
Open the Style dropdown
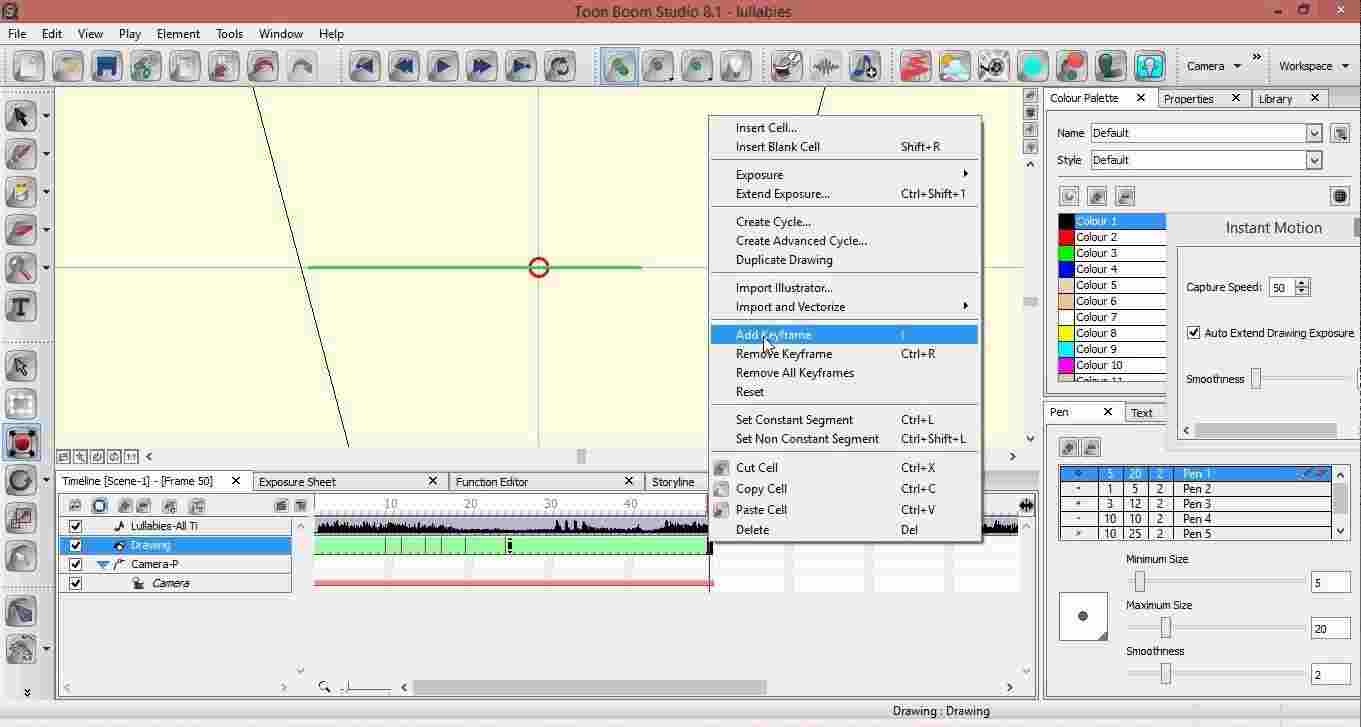click(x=1314, y=160)
